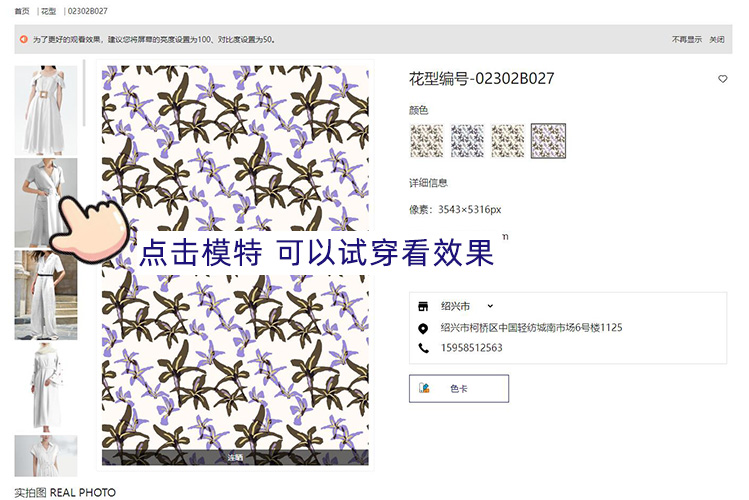Image resolution: width=749 pixels, height=500 pixels.
Task: Open the 色卡 color card button
Action: click(x=459, y=388)
